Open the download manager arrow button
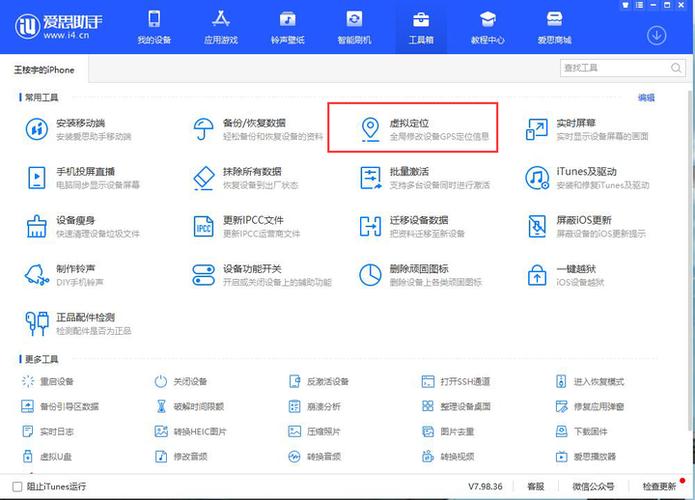The width and height of the screenshot is (695, 500). 656,35
